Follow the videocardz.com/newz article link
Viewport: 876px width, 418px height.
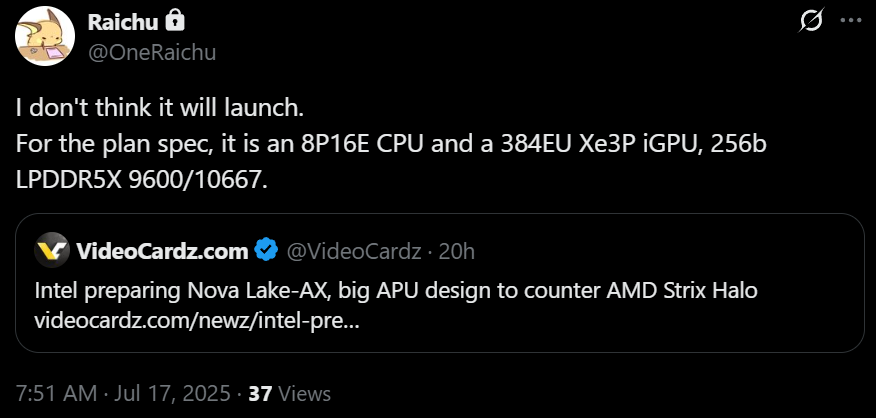pos(197,321)
